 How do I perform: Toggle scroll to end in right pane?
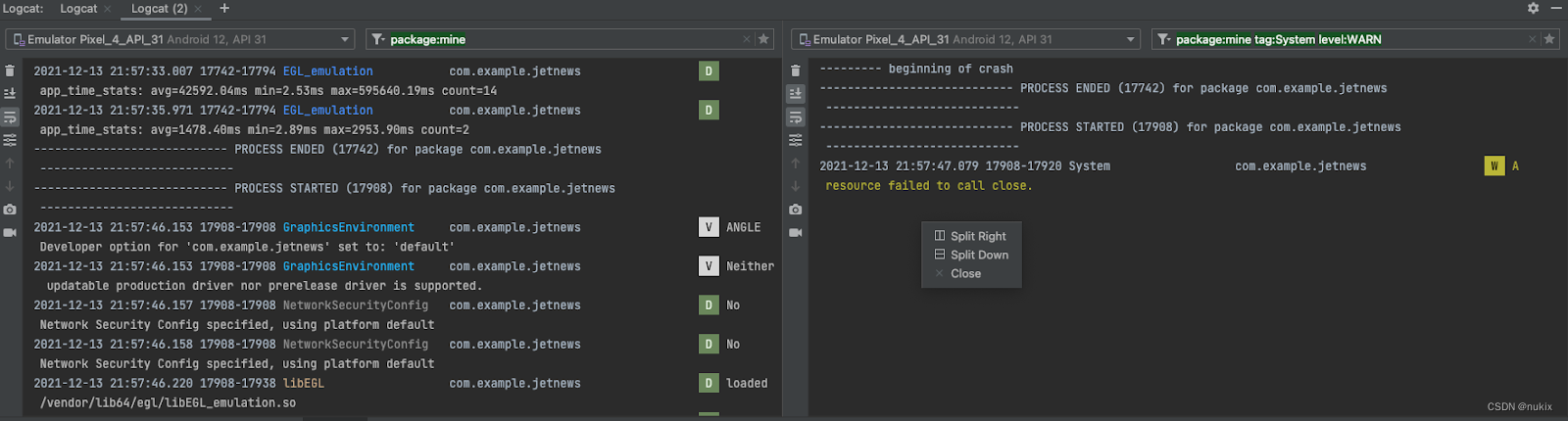coord(796,94)
